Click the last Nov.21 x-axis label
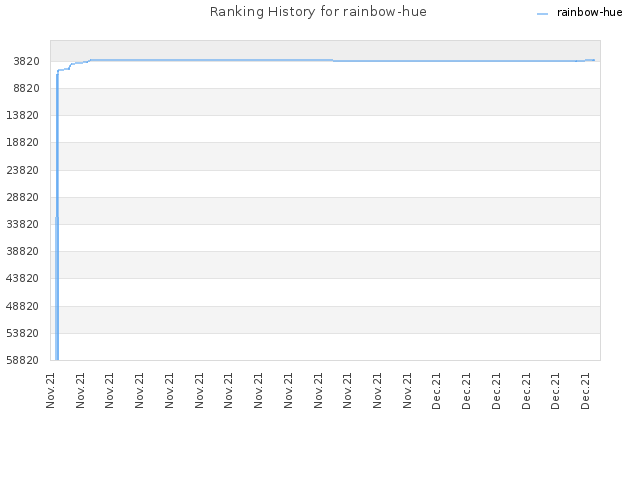This screenshot has width=640, height=480. click(407, 390)
